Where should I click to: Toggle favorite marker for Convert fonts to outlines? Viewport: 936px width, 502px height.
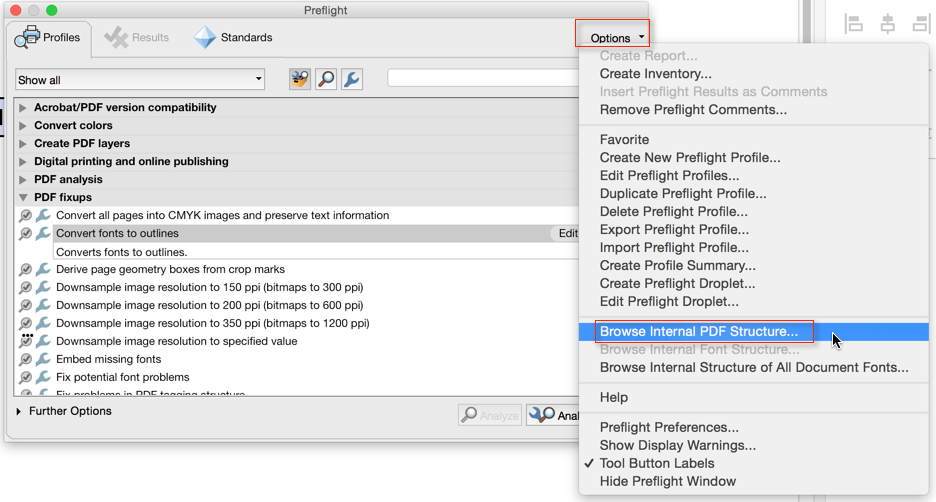(x=26, y=233)
